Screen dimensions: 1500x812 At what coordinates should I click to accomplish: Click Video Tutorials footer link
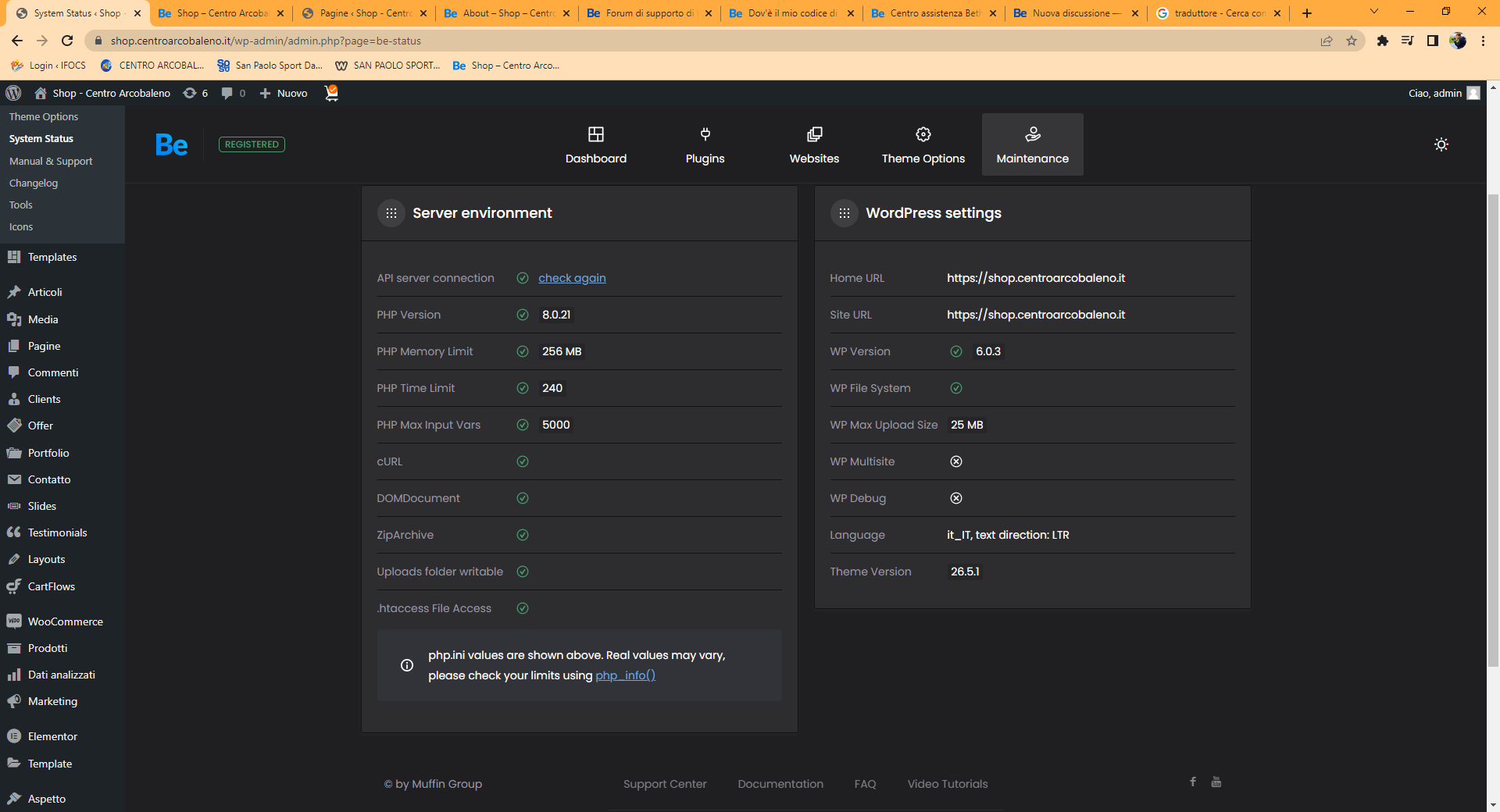(x=948, y=784)
